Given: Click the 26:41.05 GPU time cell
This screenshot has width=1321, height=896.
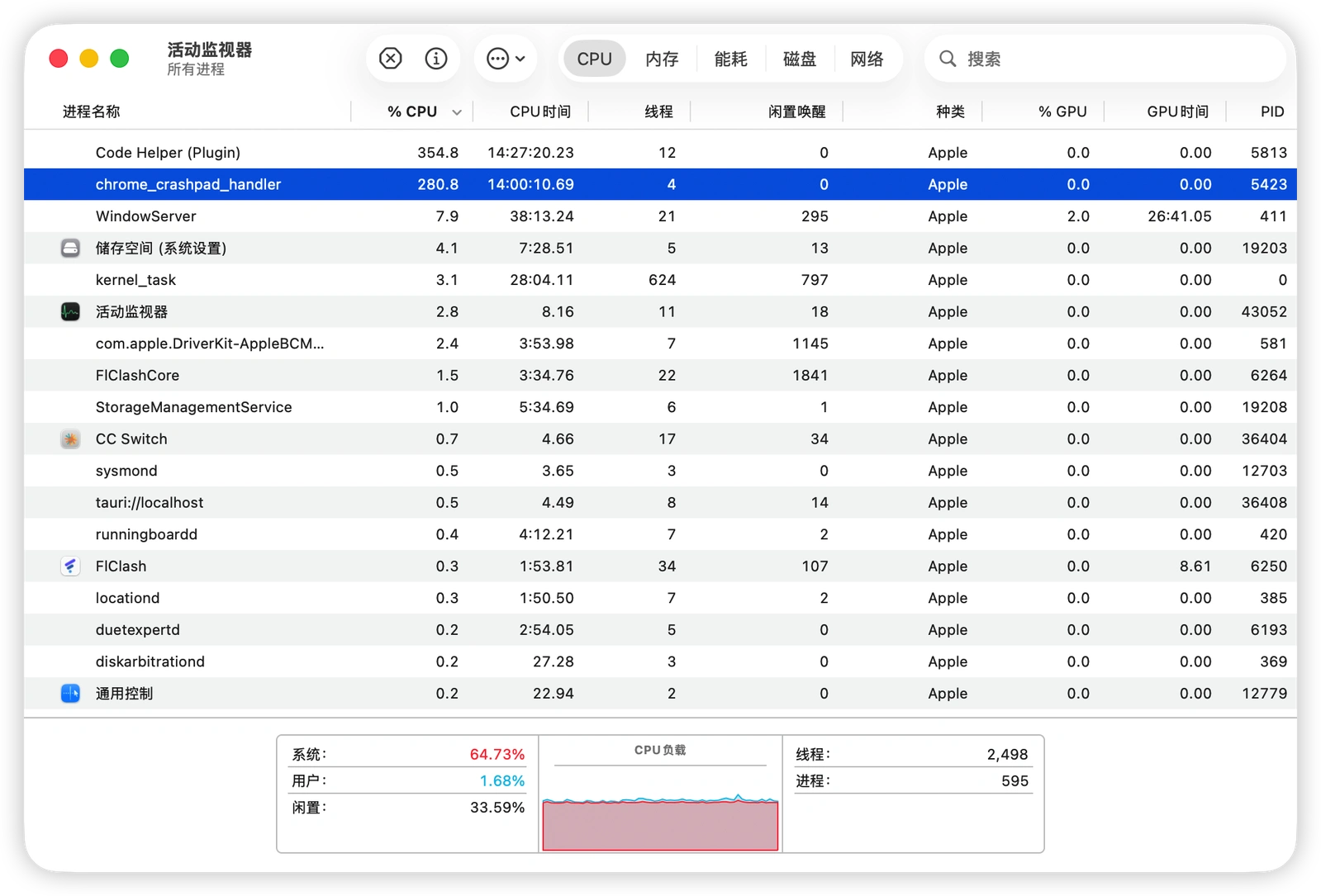Looking at the screenshot, I should (x=1179, y=216).
